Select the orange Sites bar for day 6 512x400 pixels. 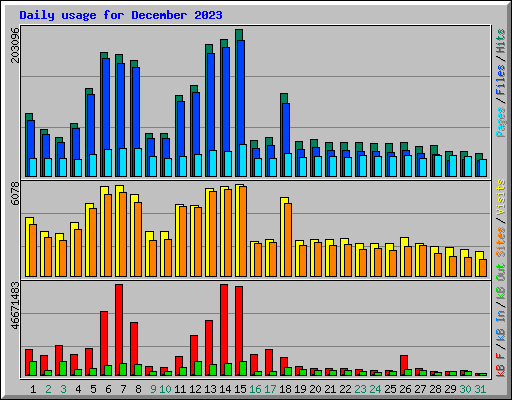[x=108, y=235]
